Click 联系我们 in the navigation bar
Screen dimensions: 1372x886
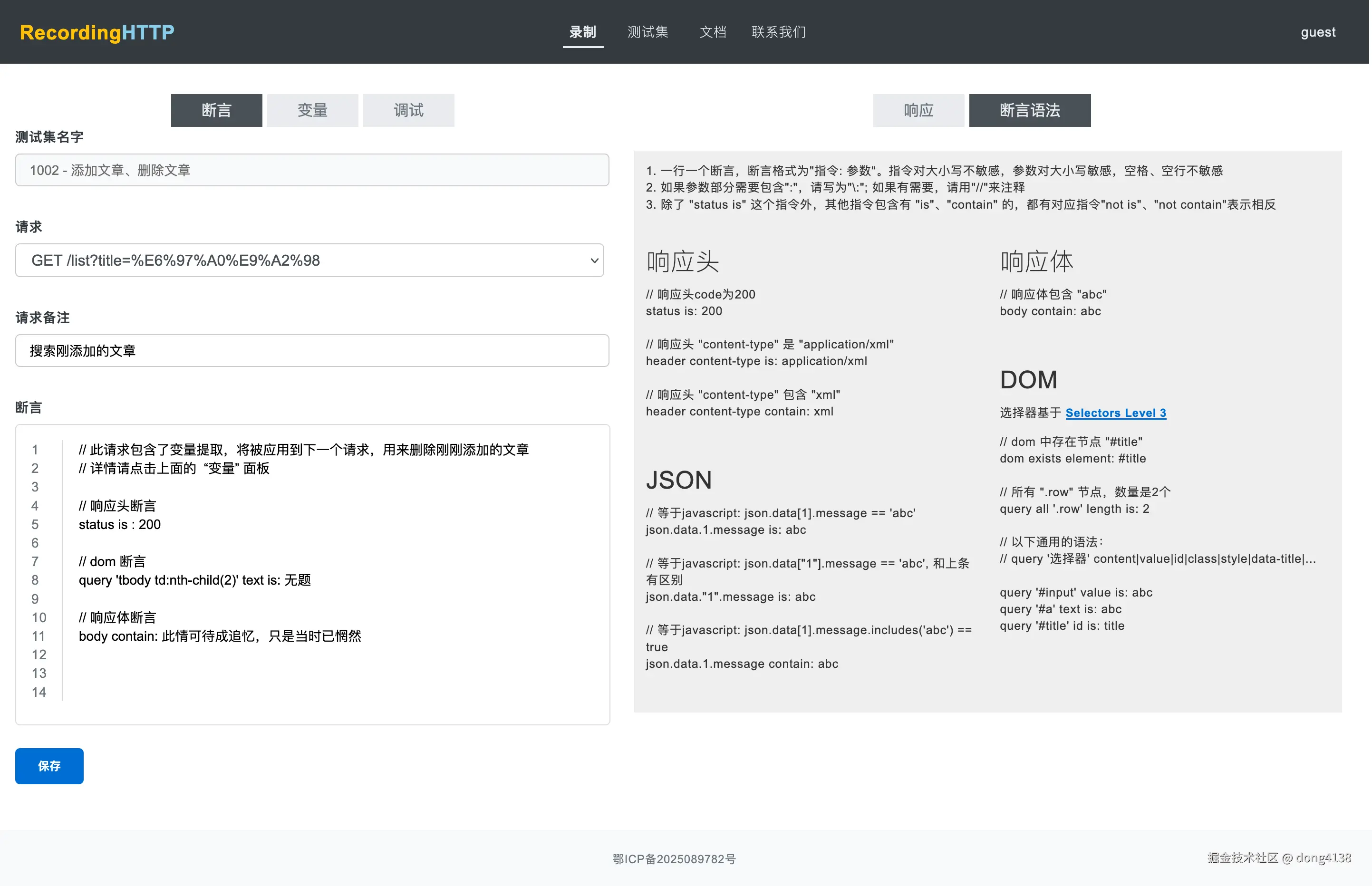click(x=778, y=32)
